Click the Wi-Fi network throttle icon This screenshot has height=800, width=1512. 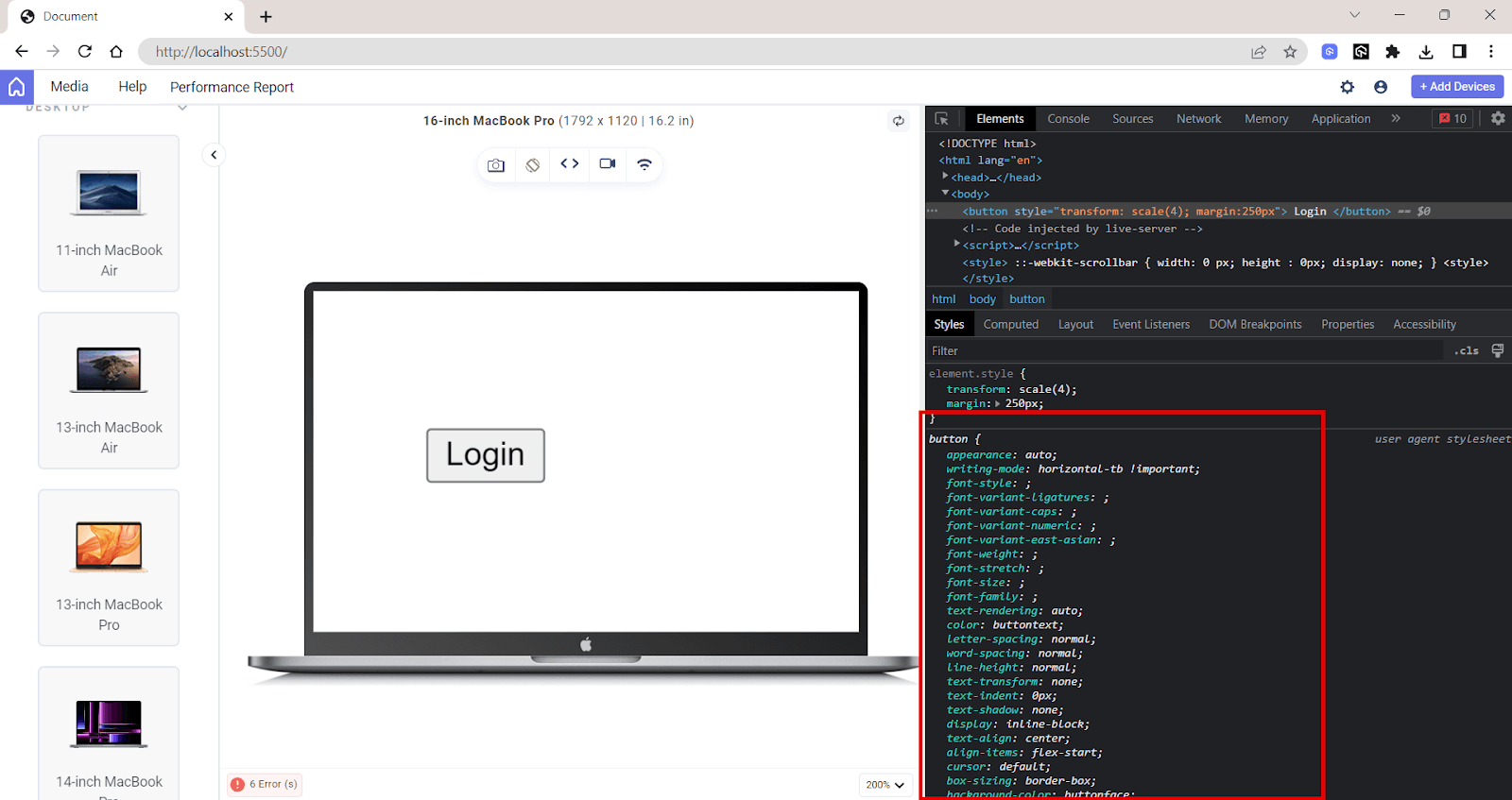click(x=644, y=163)
